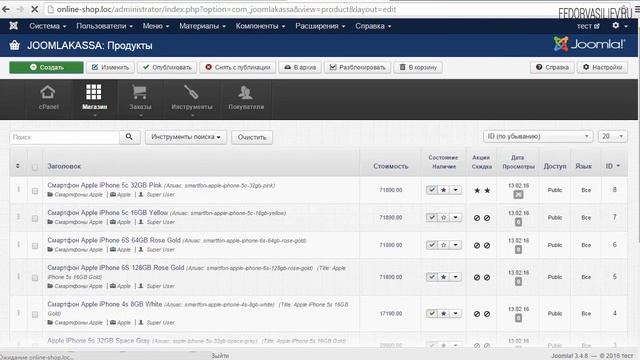The height and width of the screenshot is (360, 640).
Task: Focus the Поиск search field
Action: coord(64,137)
